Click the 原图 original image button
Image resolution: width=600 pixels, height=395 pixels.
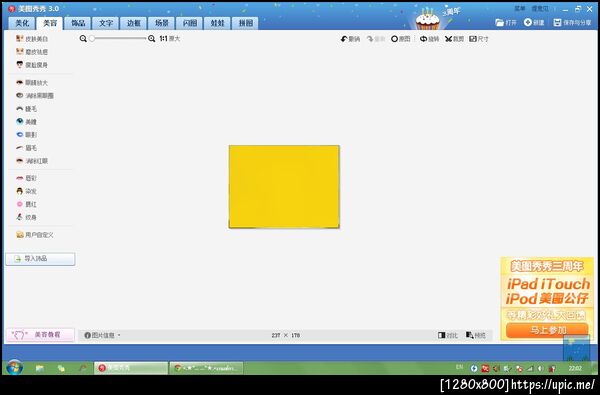point(401,39)
